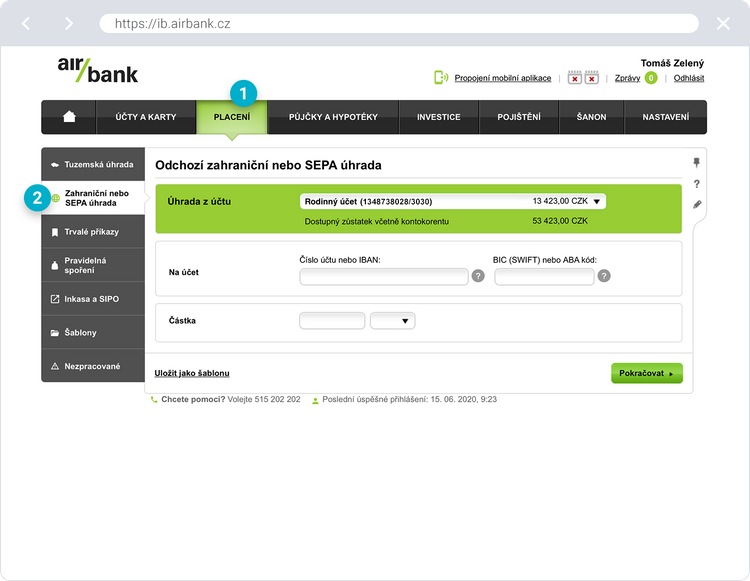
Task: Click the browser back arrow
Action: point(27,23)
